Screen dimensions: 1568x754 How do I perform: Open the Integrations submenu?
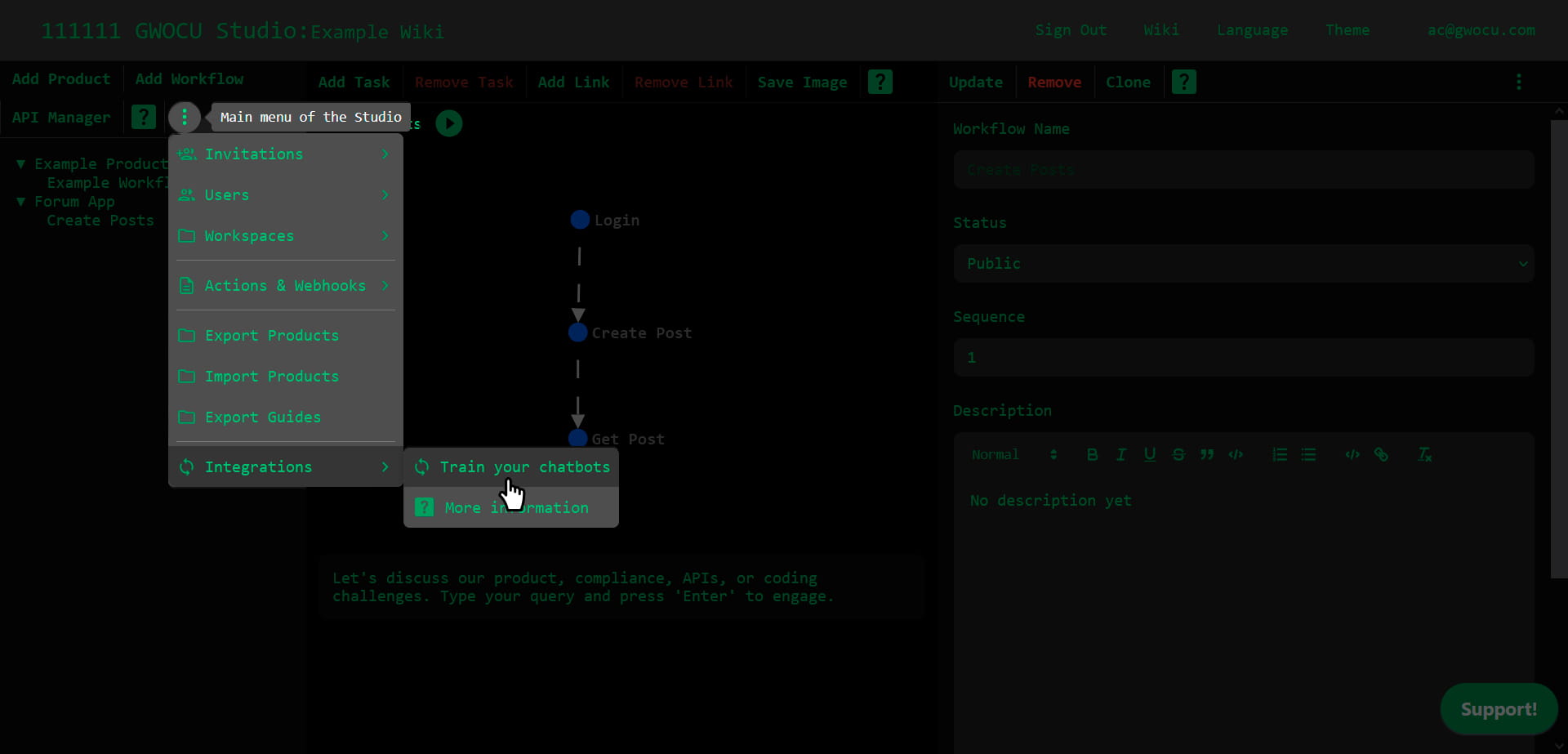click(x=286, y=467)
